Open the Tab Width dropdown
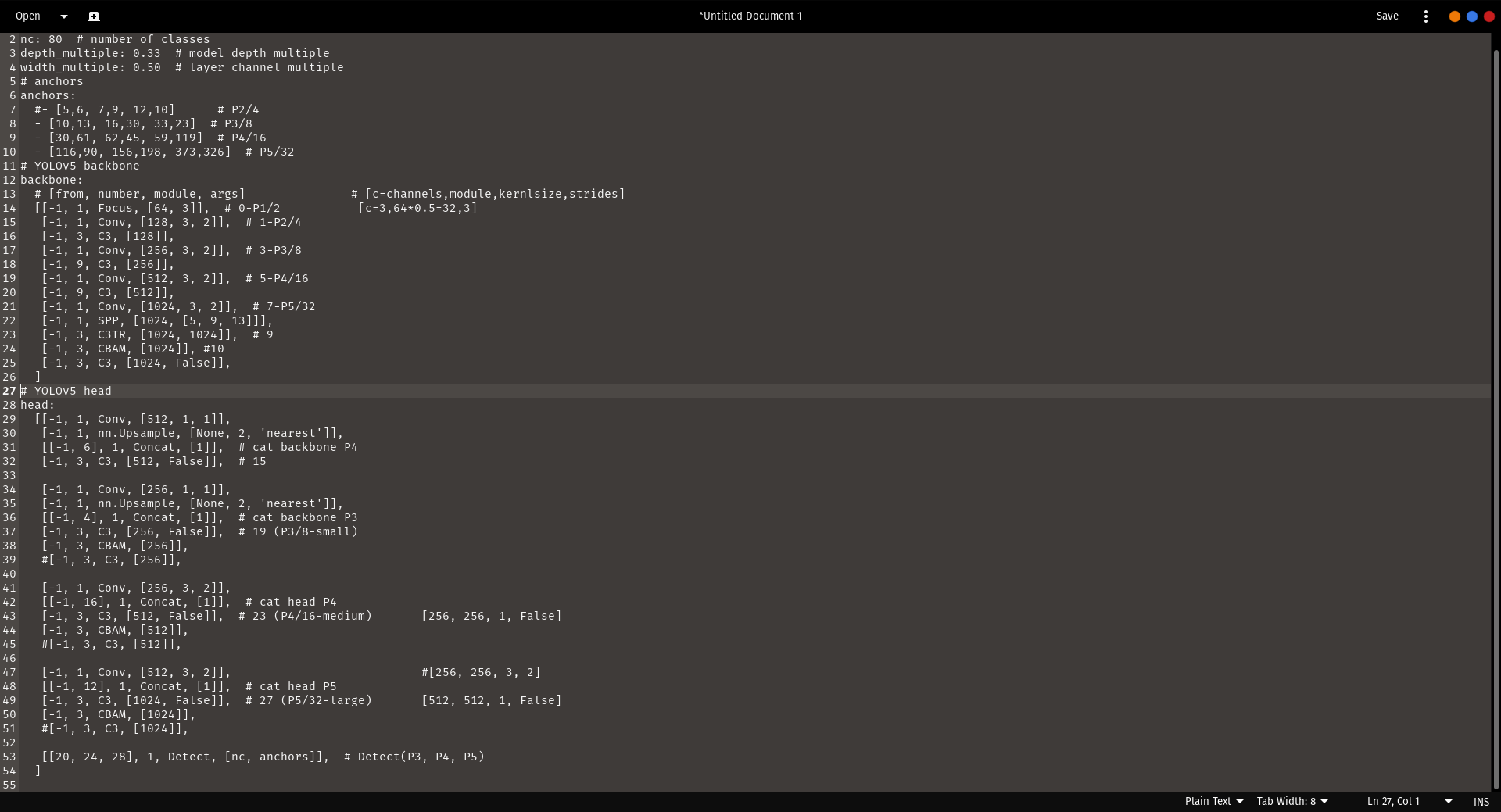Screen dimensions: 1501x812 pyautogui.click(x=1291, y=801)
